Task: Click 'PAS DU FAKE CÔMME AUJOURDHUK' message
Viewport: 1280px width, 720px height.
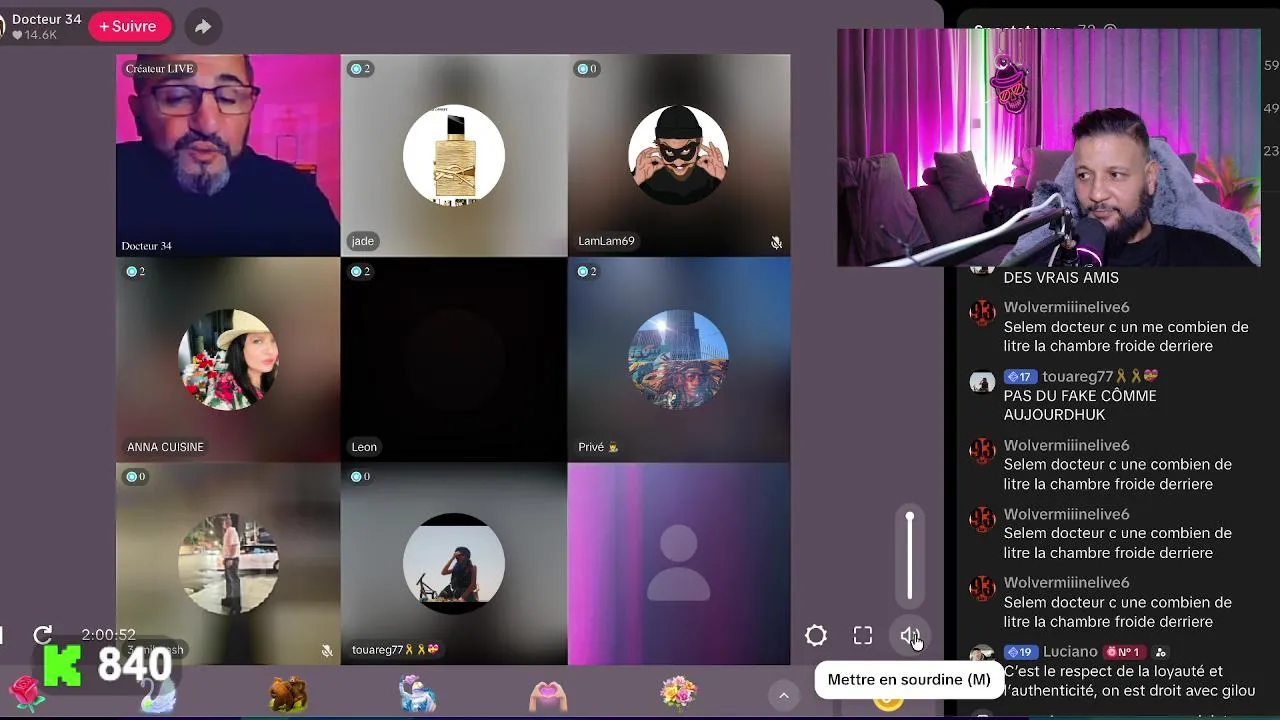Action: click(1080, 405)
